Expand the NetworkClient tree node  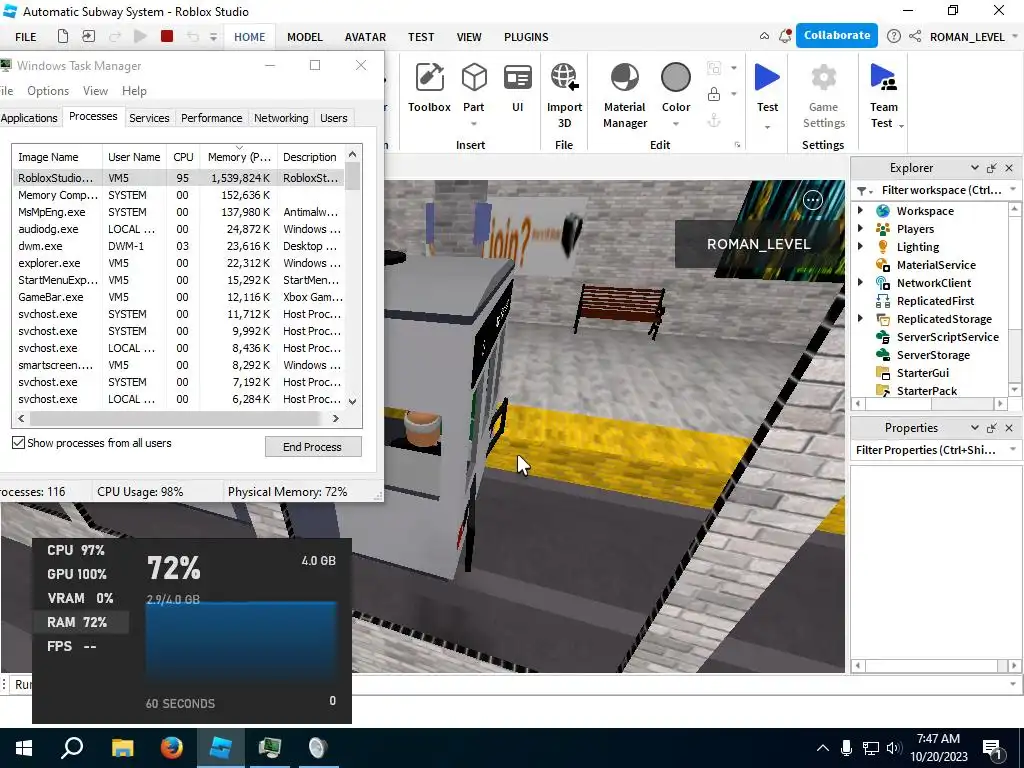(x=861, y=282)
